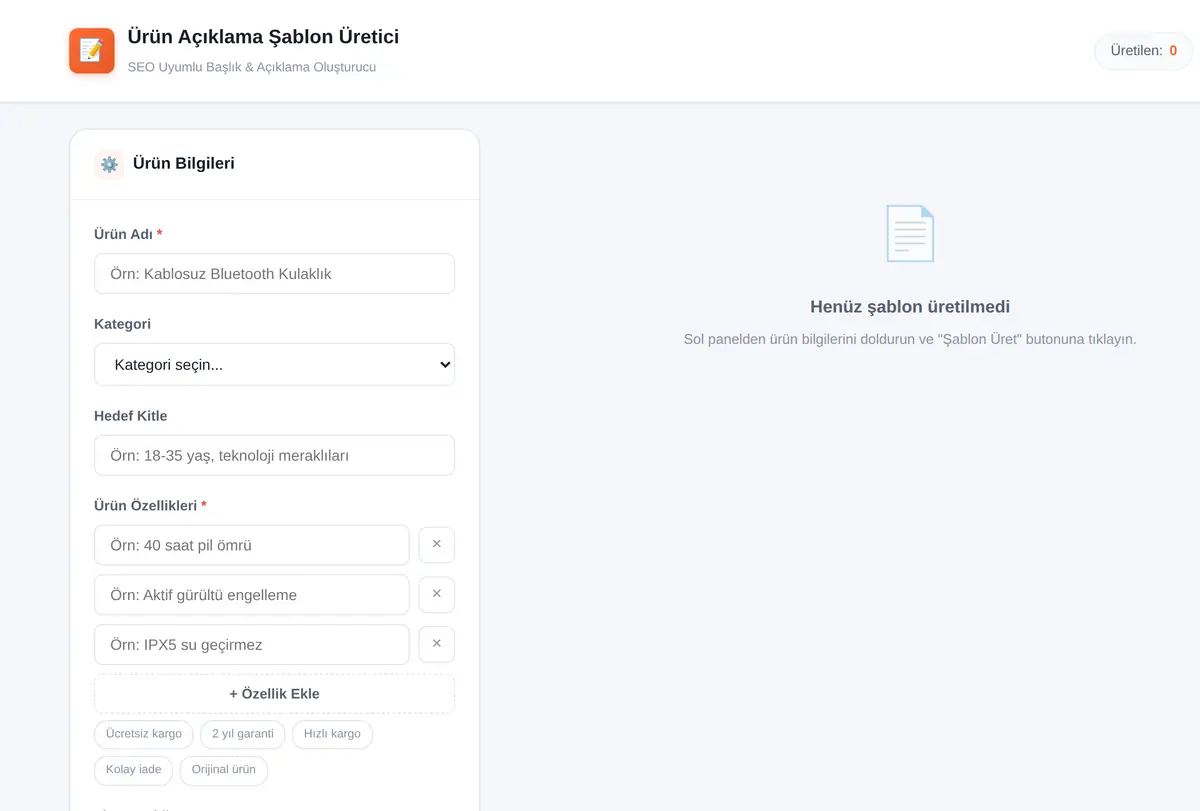Click the 'Hedef Kitle' field label
Screen dimensions: 1200x811
point(131,416)
